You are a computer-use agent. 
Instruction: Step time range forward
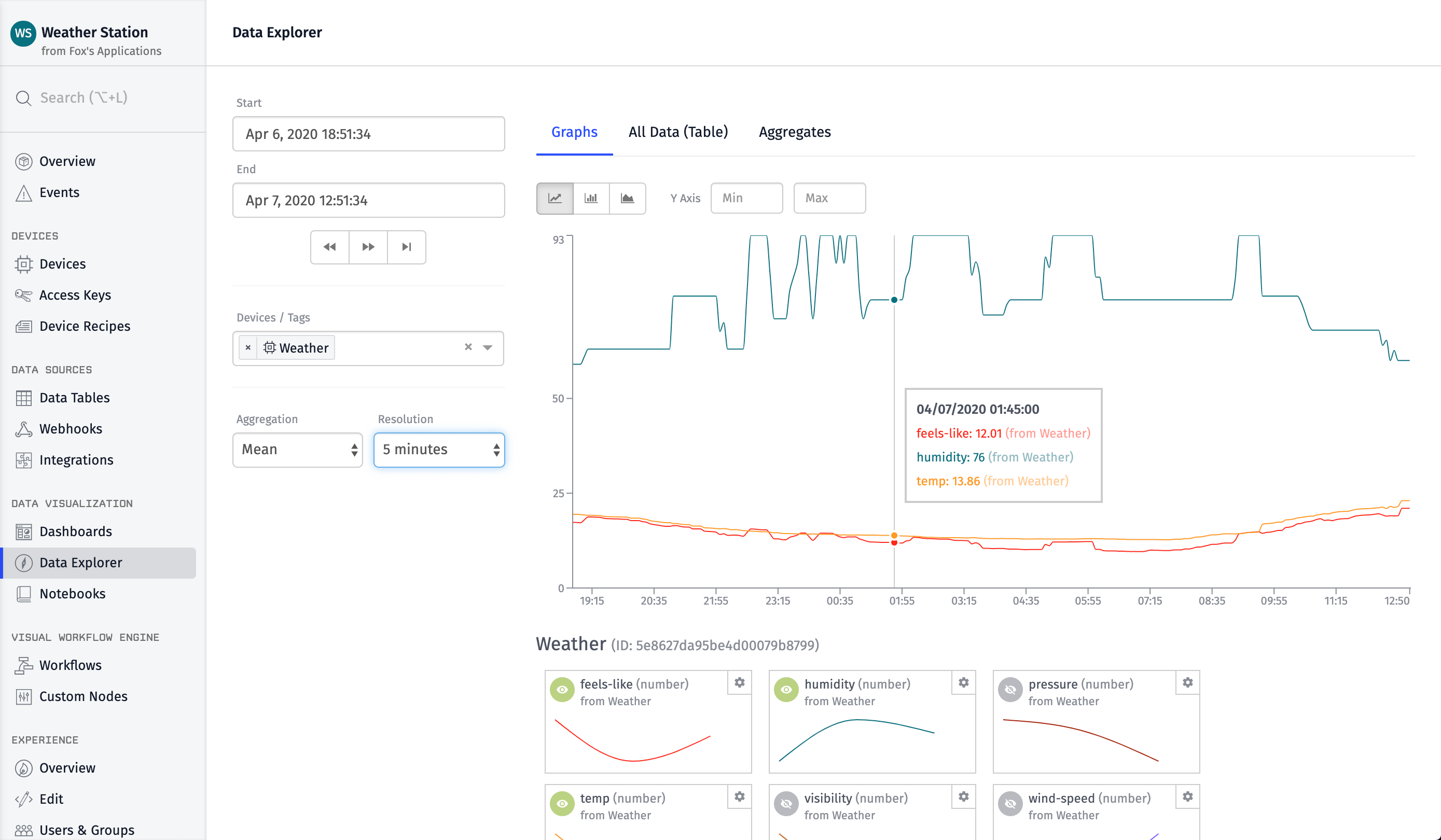click(x=368, y=247)
